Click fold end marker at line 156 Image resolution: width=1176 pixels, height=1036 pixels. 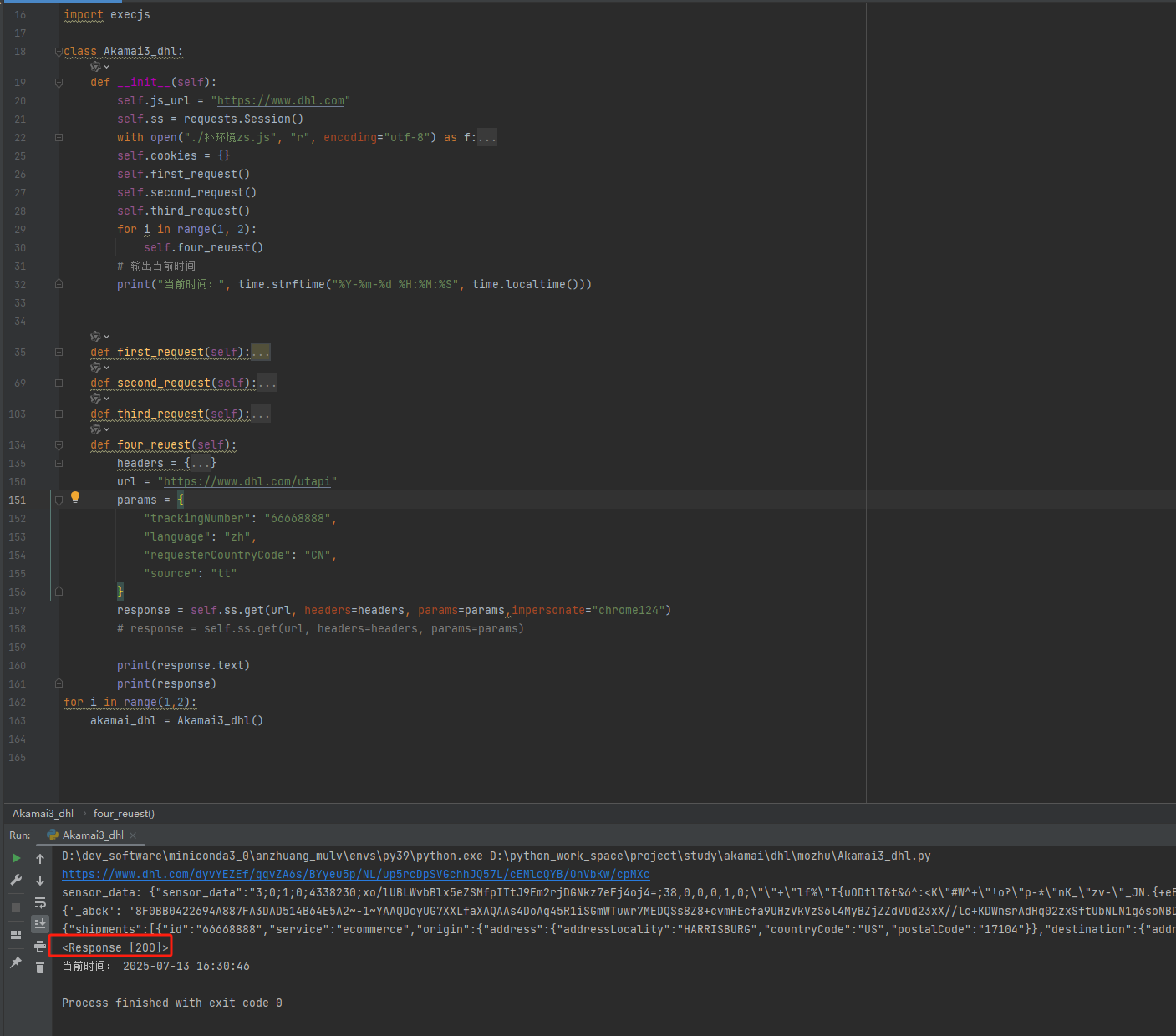click(59, 592)
